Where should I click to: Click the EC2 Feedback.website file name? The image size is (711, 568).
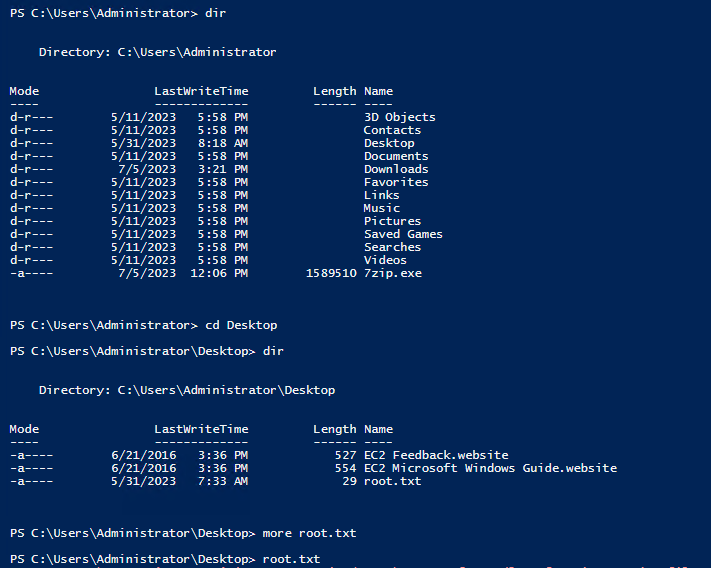[435, 455]
